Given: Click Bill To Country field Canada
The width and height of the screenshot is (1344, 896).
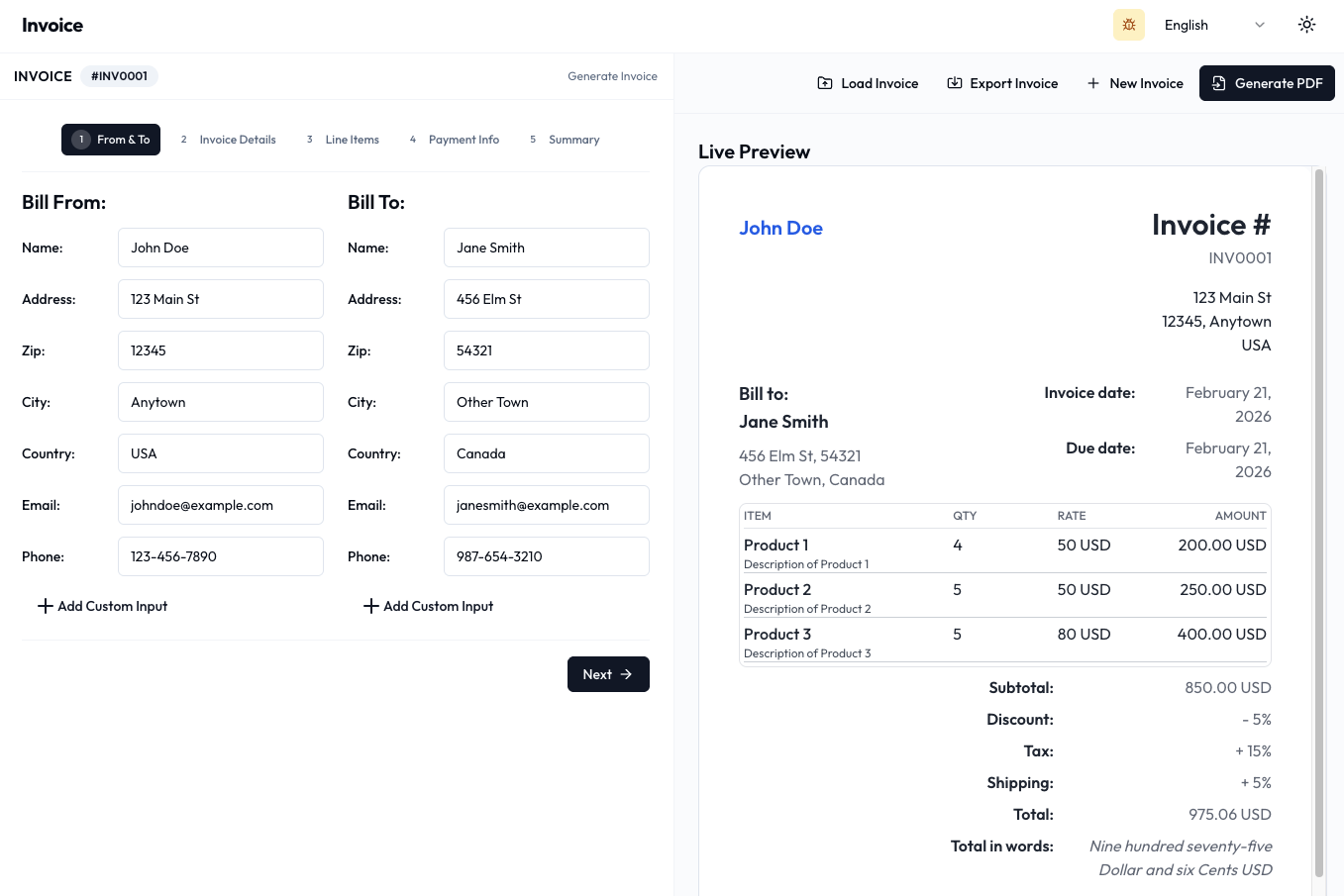Looking at the screenshot, I should [547, 453].
